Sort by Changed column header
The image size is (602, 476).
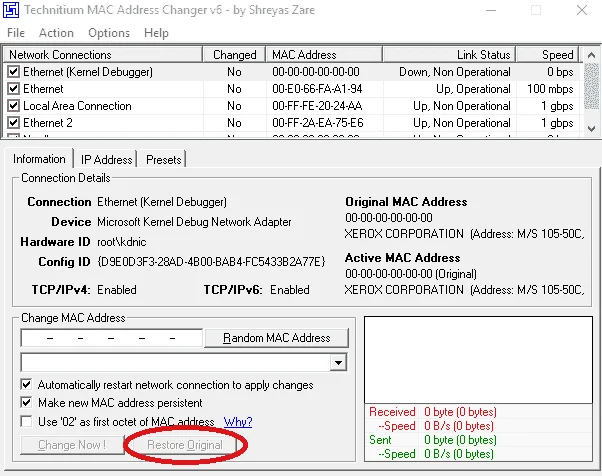(234, 55)
